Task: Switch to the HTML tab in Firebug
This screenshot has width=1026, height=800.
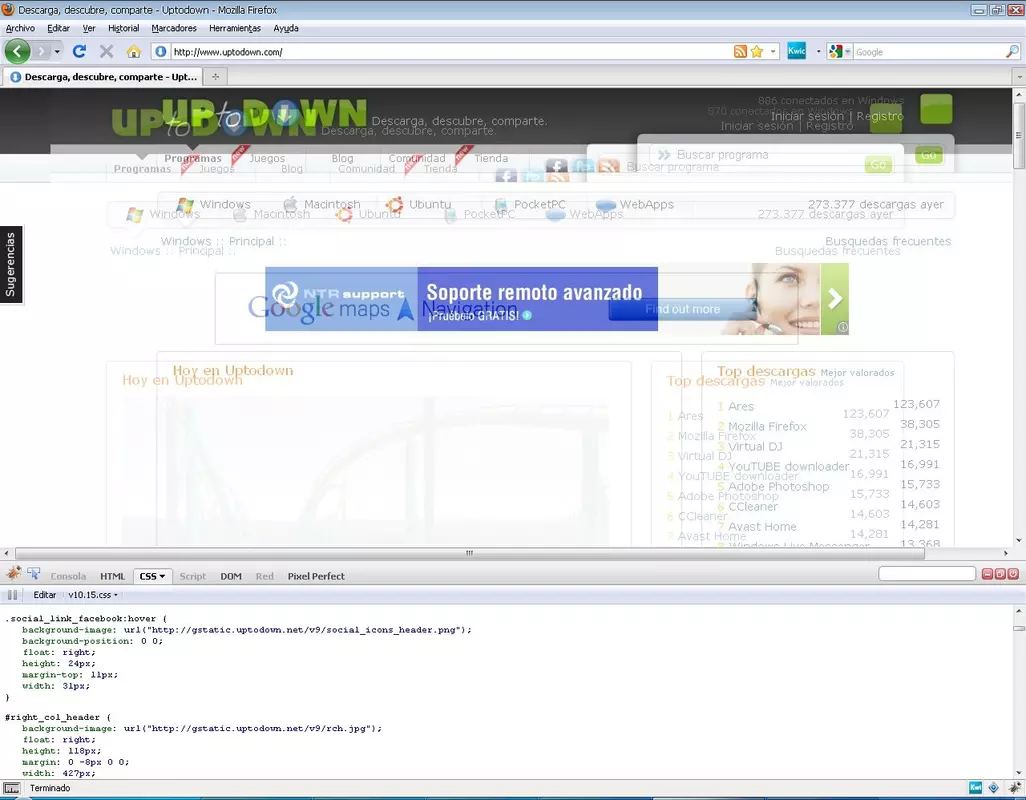Action: [x=113, y=576]
